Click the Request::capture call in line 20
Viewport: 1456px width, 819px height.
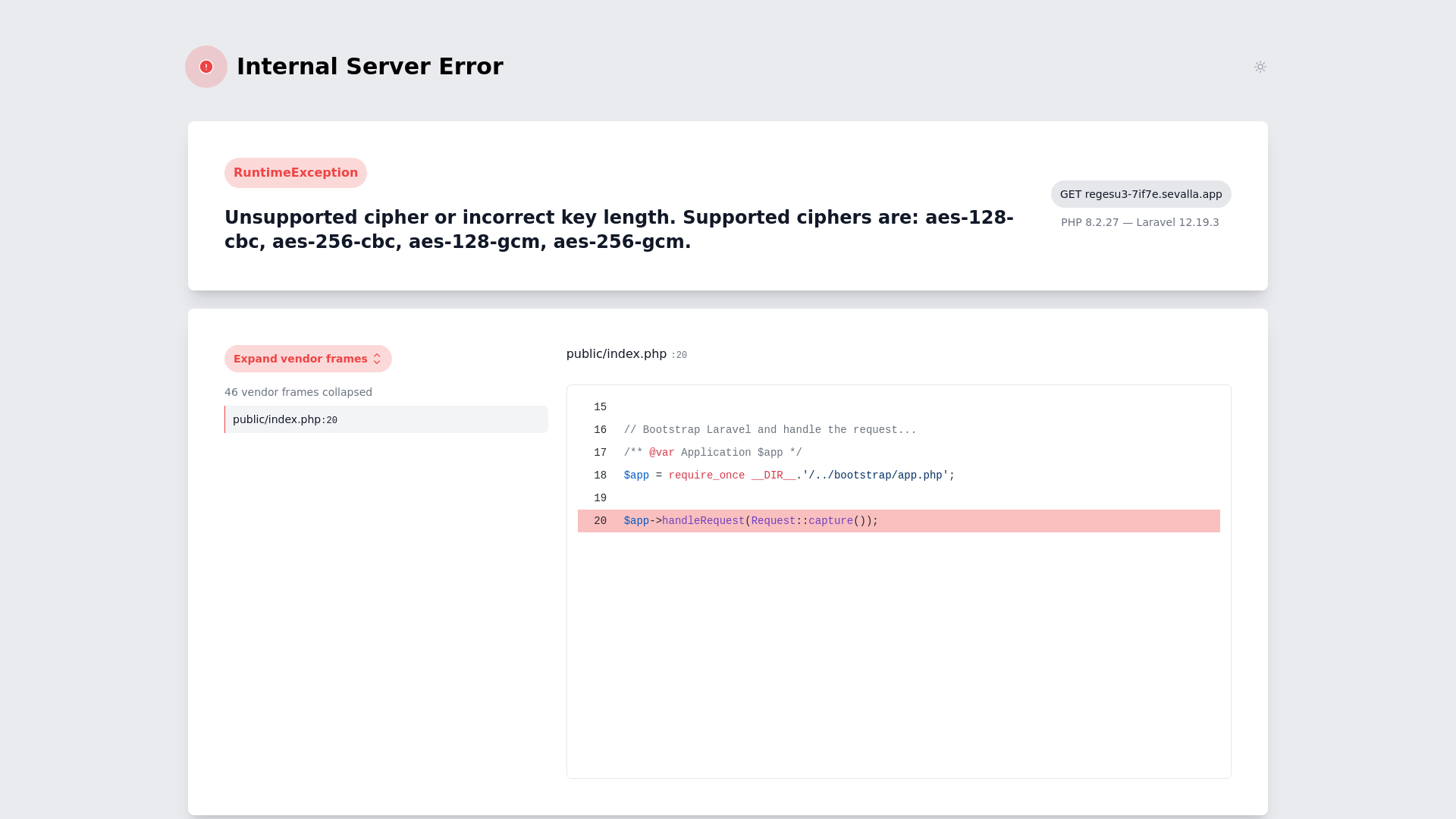click(802, 521)
